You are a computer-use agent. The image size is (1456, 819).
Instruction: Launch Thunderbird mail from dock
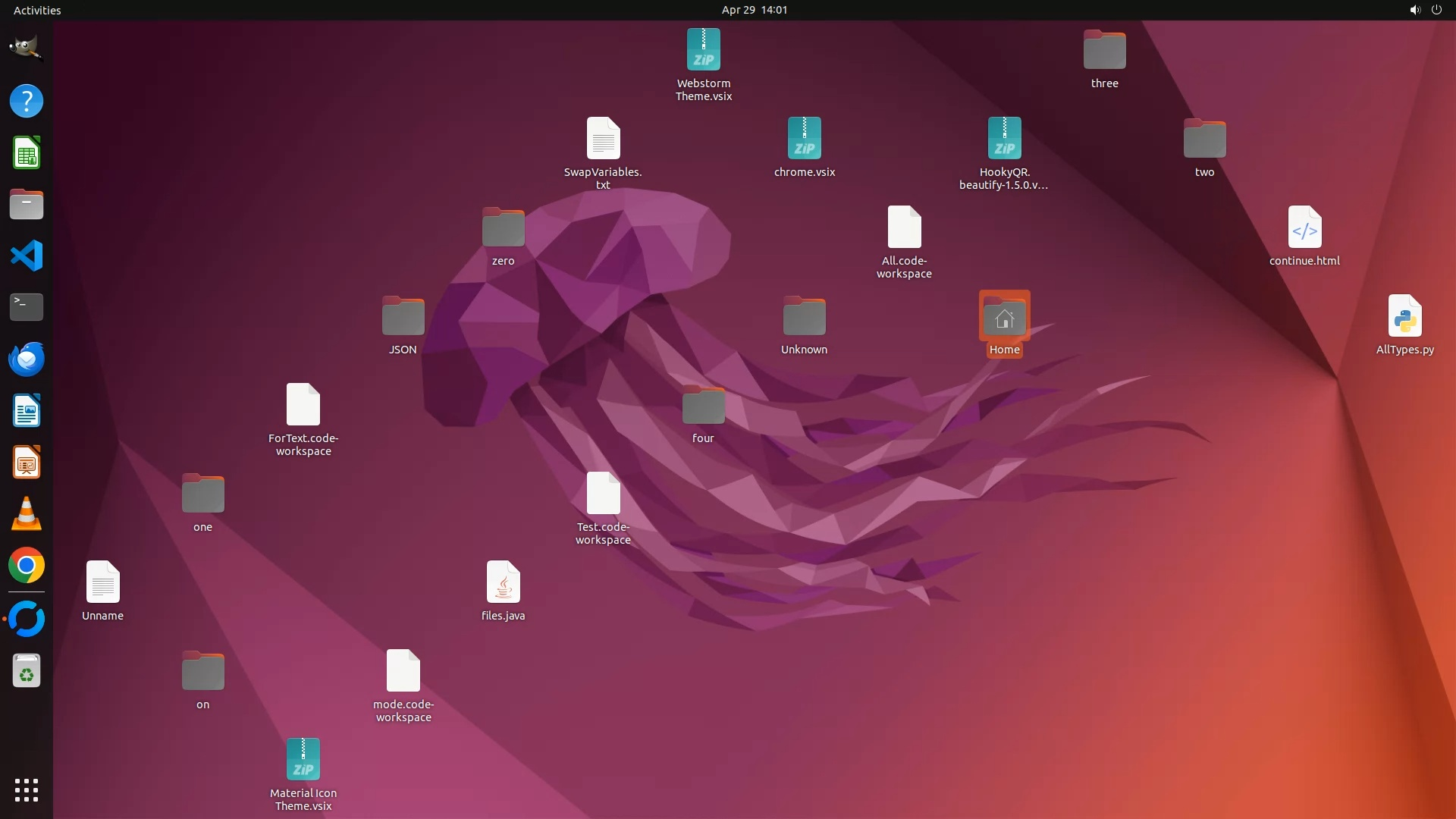coord(26,359)
